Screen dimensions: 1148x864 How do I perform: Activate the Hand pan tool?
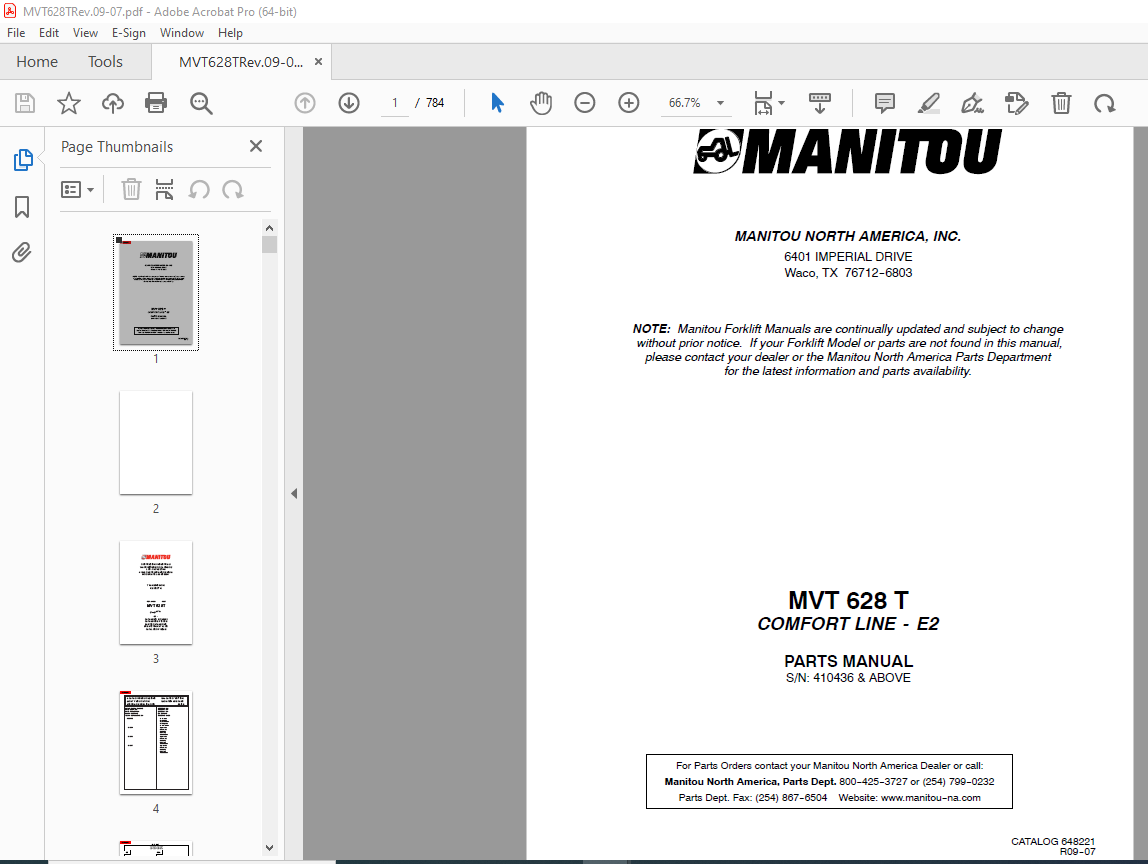click(x=541, y=103)
